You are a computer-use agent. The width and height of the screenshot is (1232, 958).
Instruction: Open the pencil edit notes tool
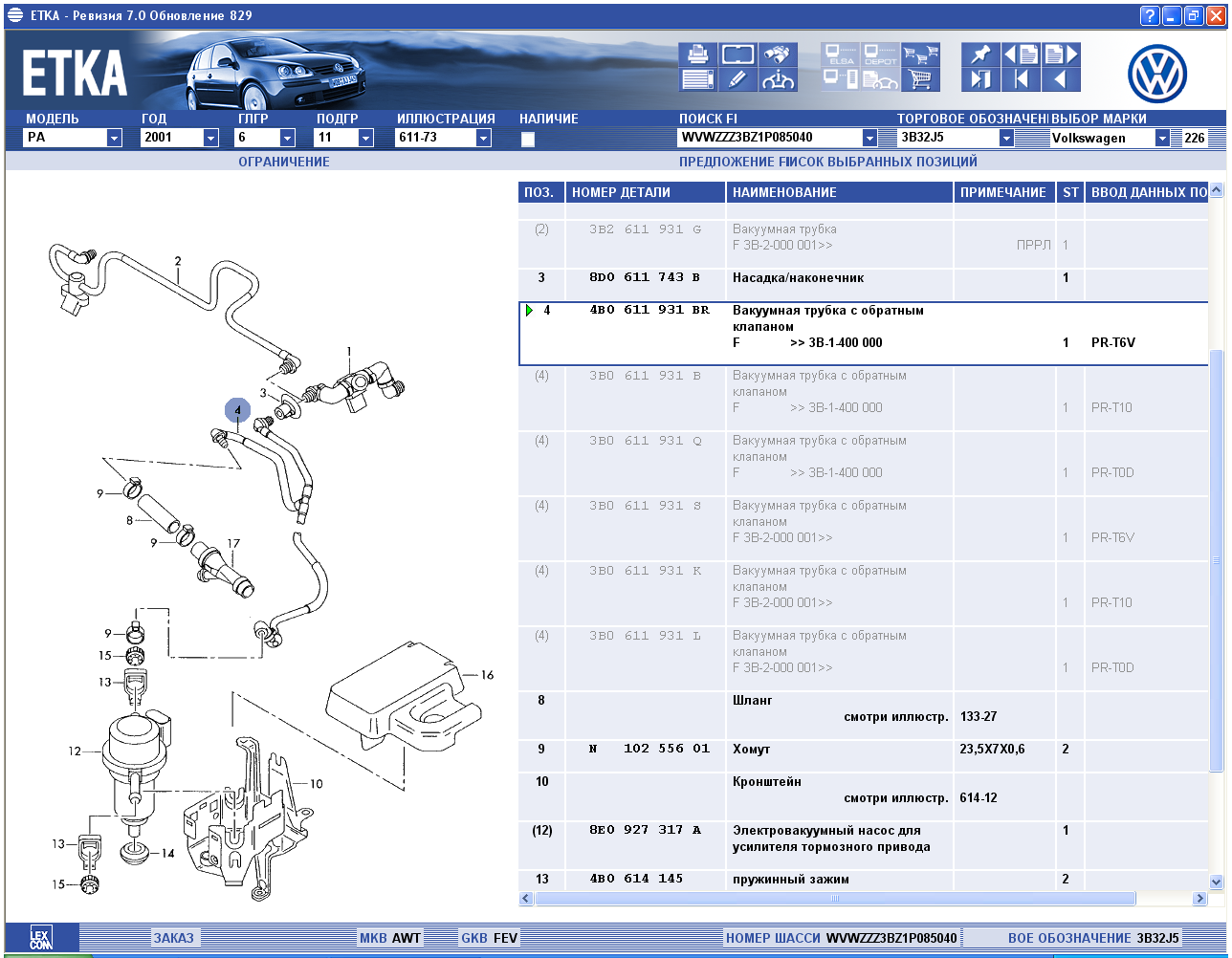tap(737, 79)
